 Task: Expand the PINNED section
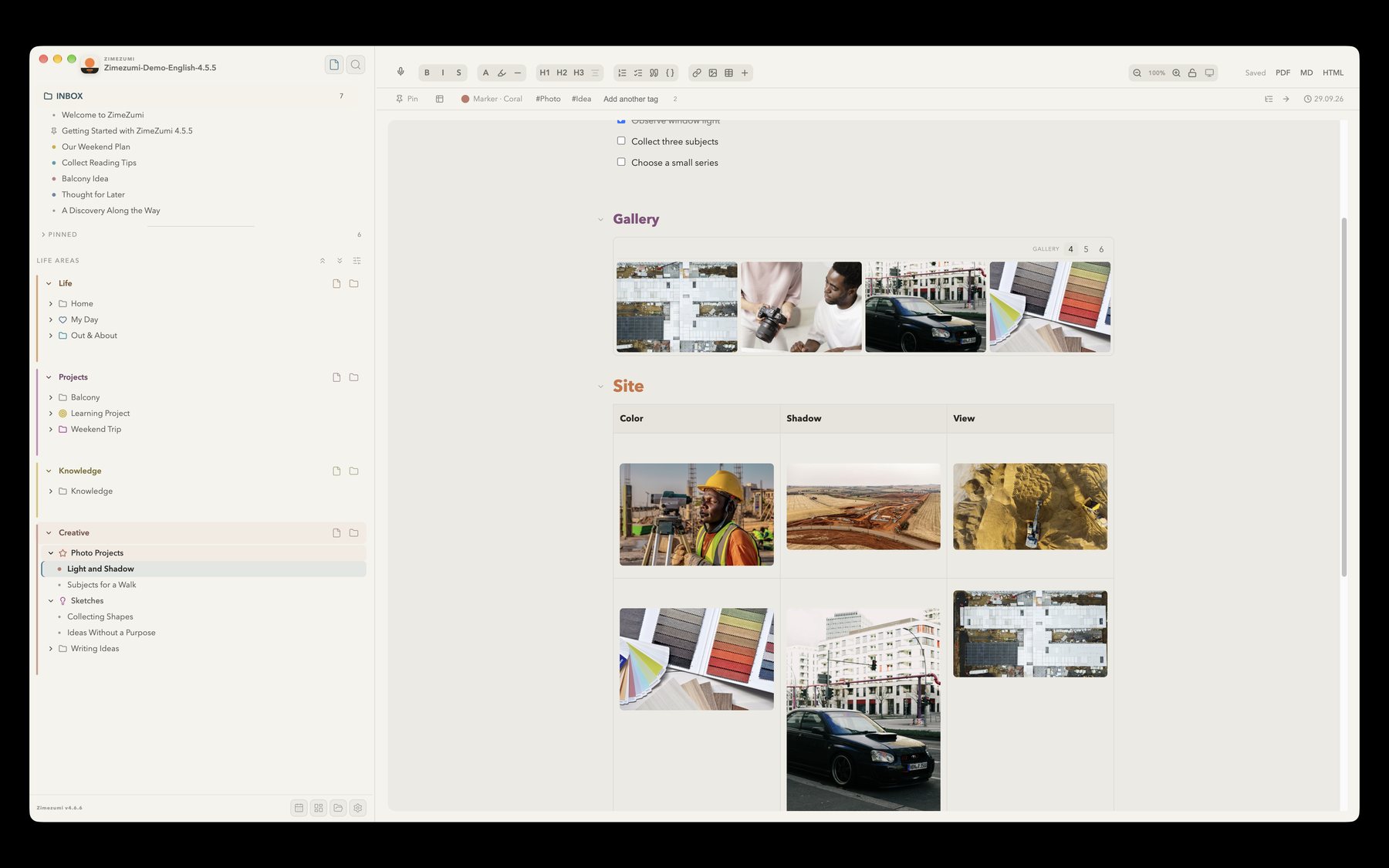[43, 235]
